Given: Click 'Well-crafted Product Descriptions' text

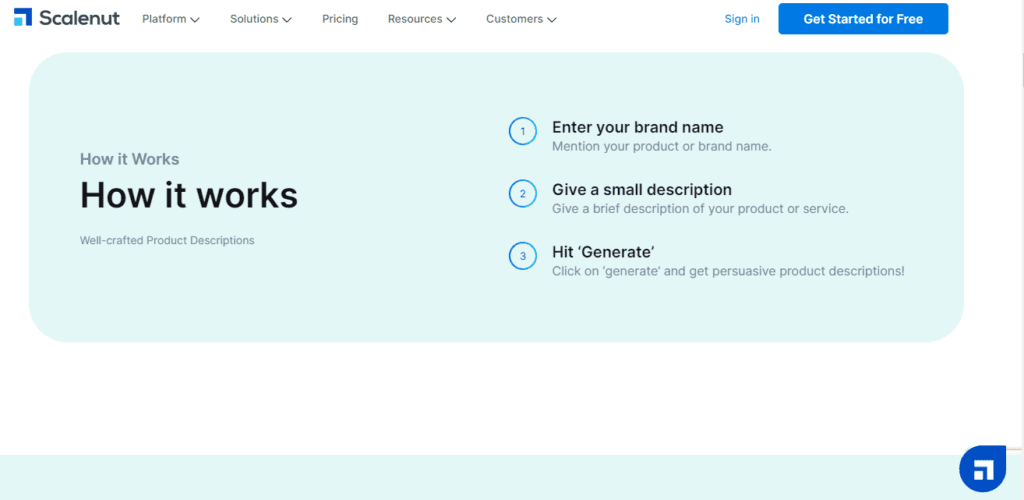Looking at the screenshot, I should click(x=167, y=240).
